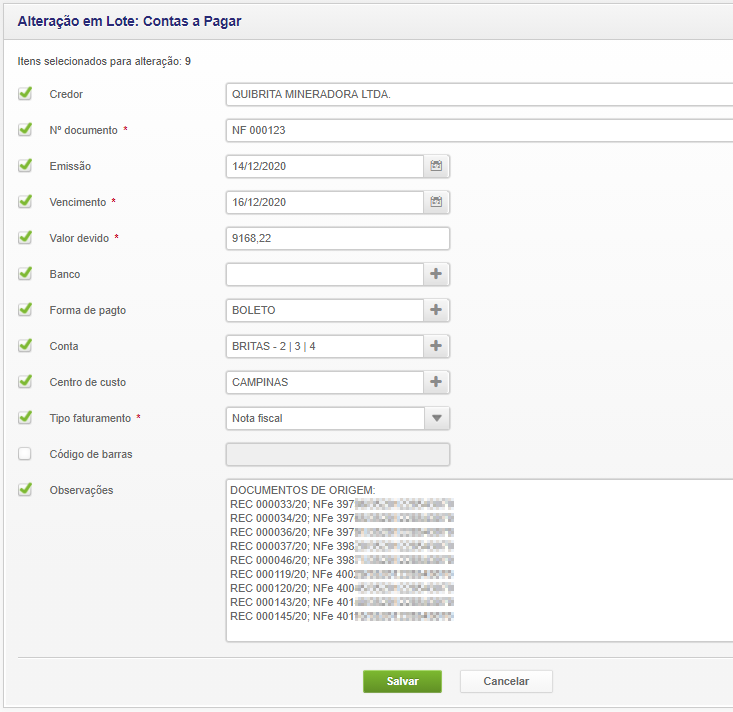Open the Nota fiscal combo box

pyautogui.click(x=325, y=418)
